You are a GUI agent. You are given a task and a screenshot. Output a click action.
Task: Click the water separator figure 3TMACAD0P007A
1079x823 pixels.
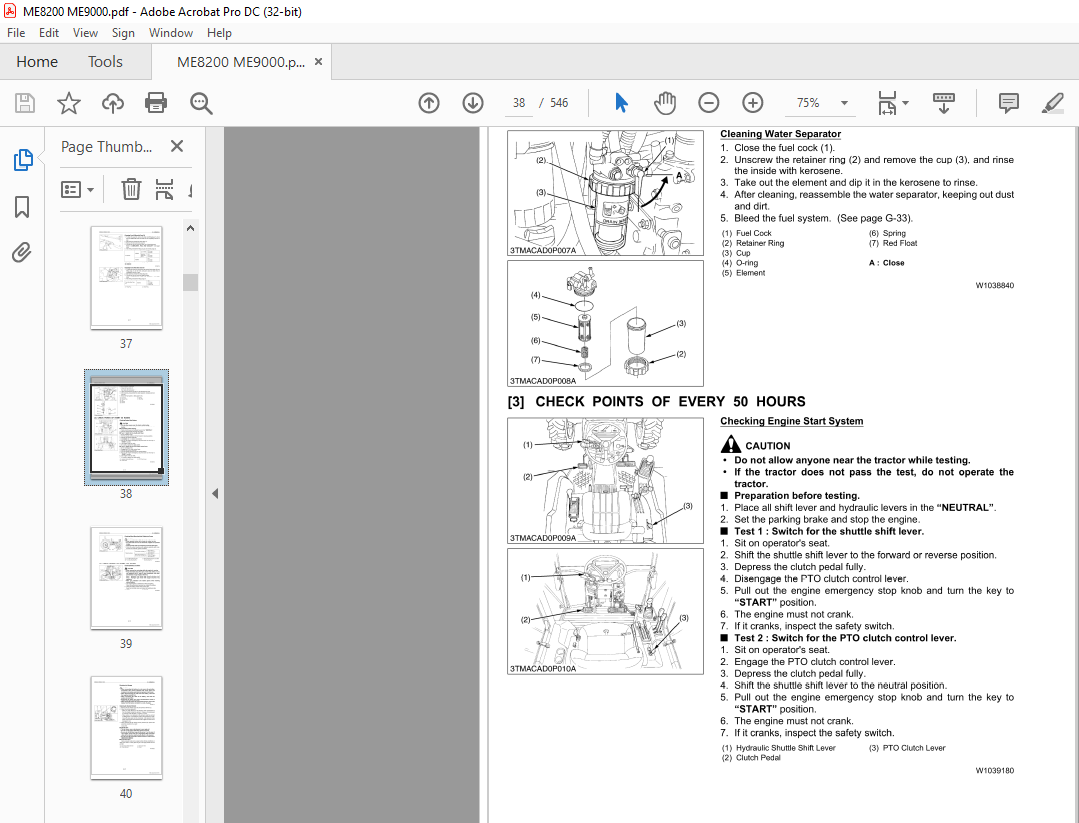[x=606, y=193]
